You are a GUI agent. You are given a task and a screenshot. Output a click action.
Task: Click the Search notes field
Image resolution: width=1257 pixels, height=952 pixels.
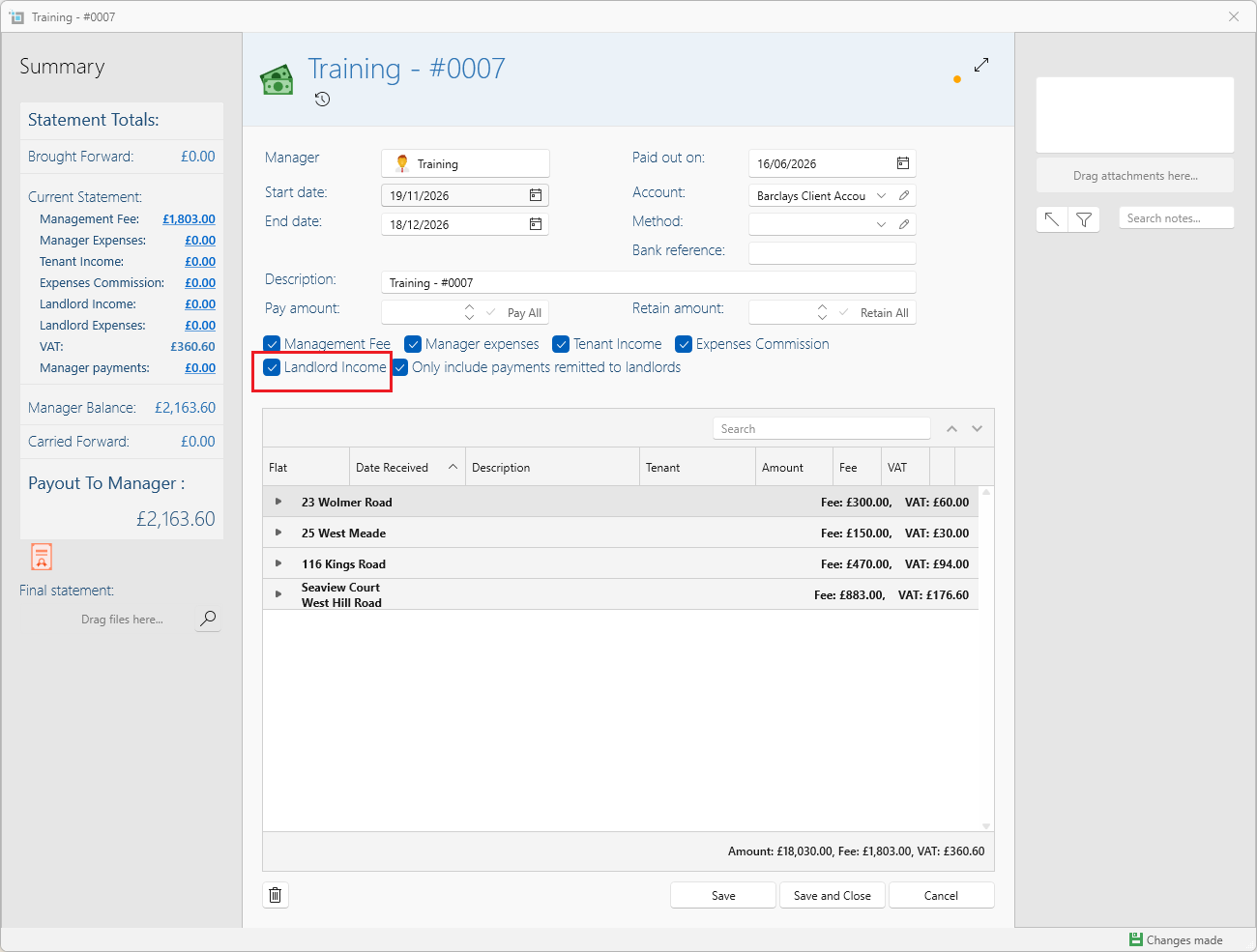[x=1177, y=218]
